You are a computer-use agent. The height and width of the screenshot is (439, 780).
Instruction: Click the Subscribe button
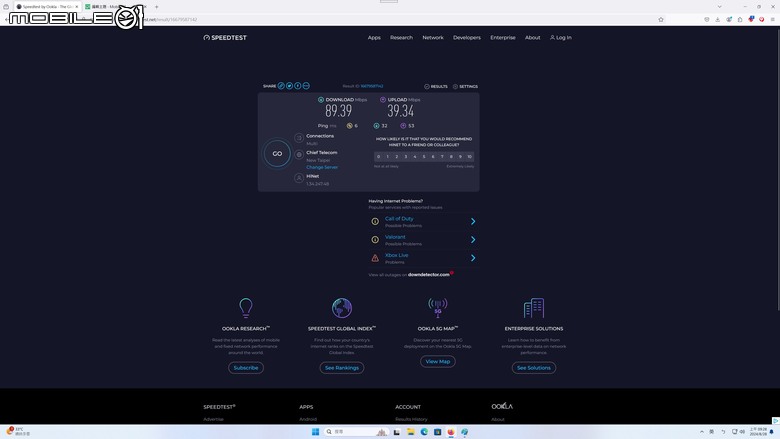pos(246,368)
